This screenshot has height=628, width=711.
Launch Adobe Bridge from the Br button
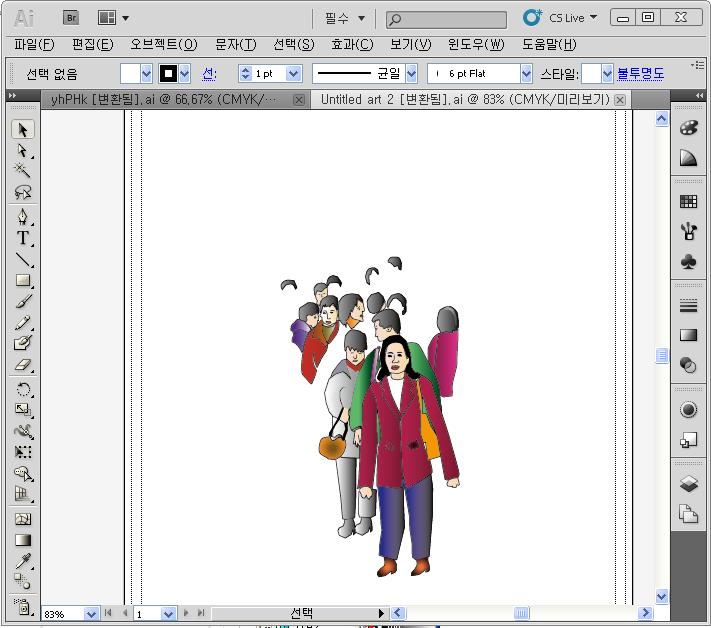coord(71,18)
